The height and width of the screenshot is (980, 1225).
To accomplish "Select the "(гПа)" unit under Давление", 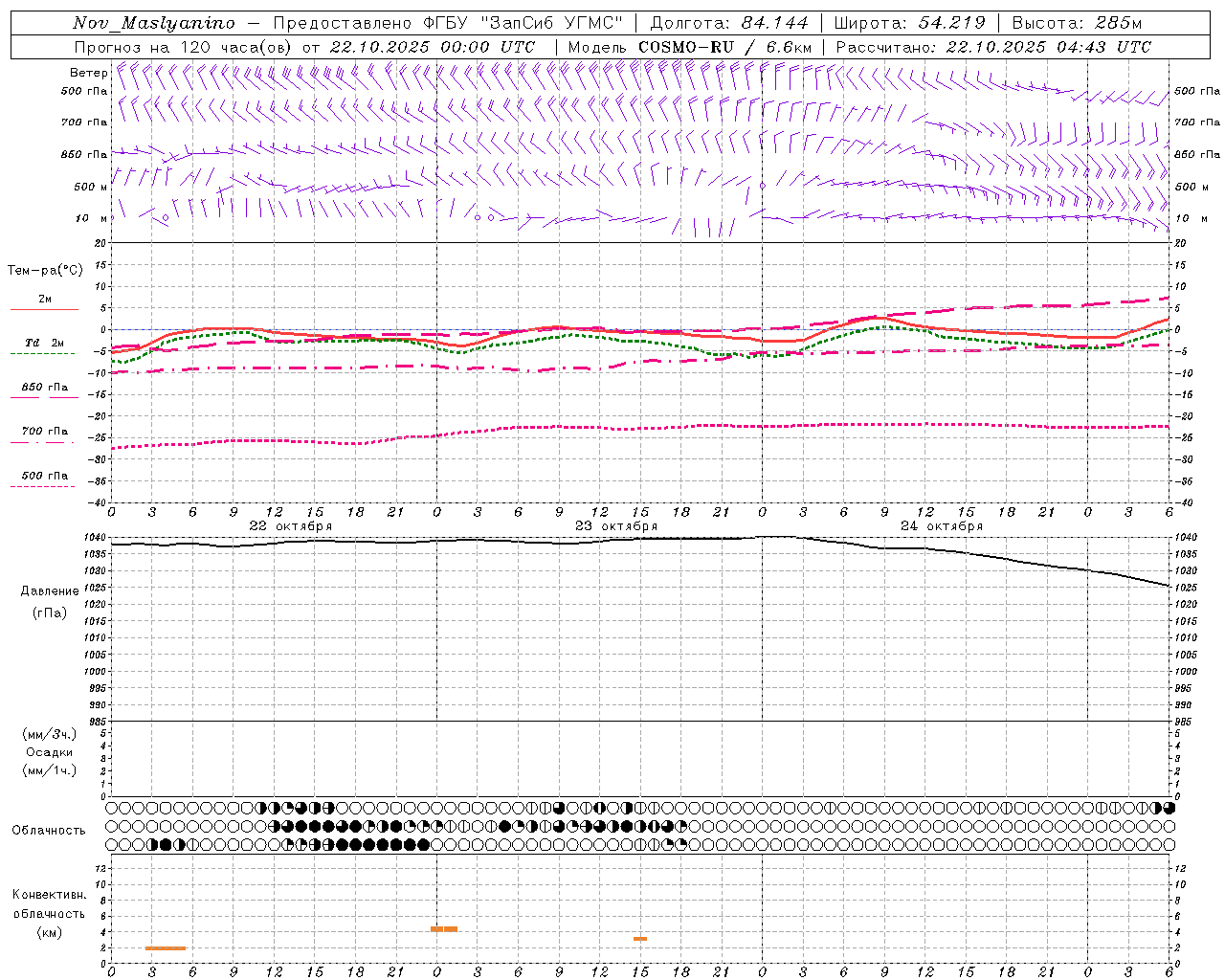I will click(50, 612).
